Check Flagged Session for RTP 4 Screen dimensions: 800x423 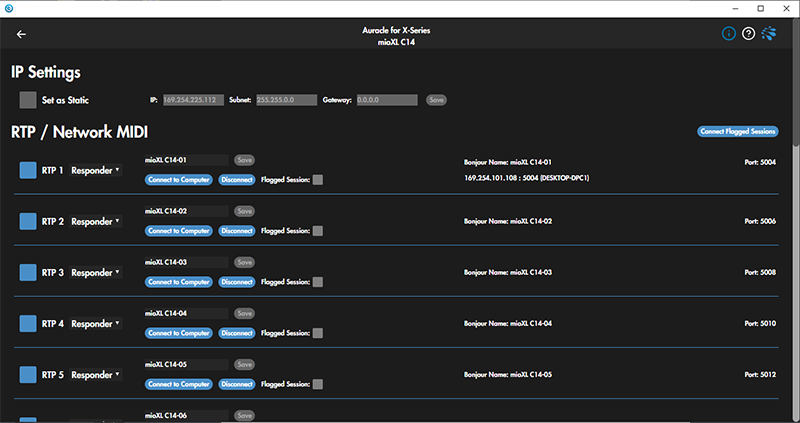[318, 333]
